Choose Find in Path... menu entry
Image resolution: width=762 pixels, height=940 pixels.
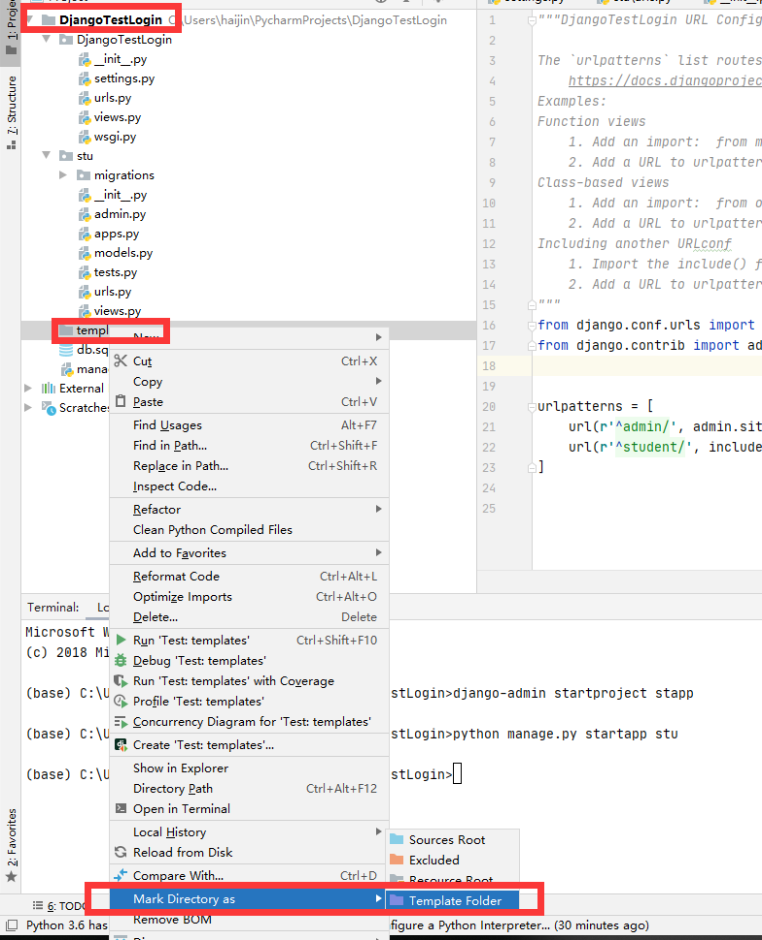[249, 445]
